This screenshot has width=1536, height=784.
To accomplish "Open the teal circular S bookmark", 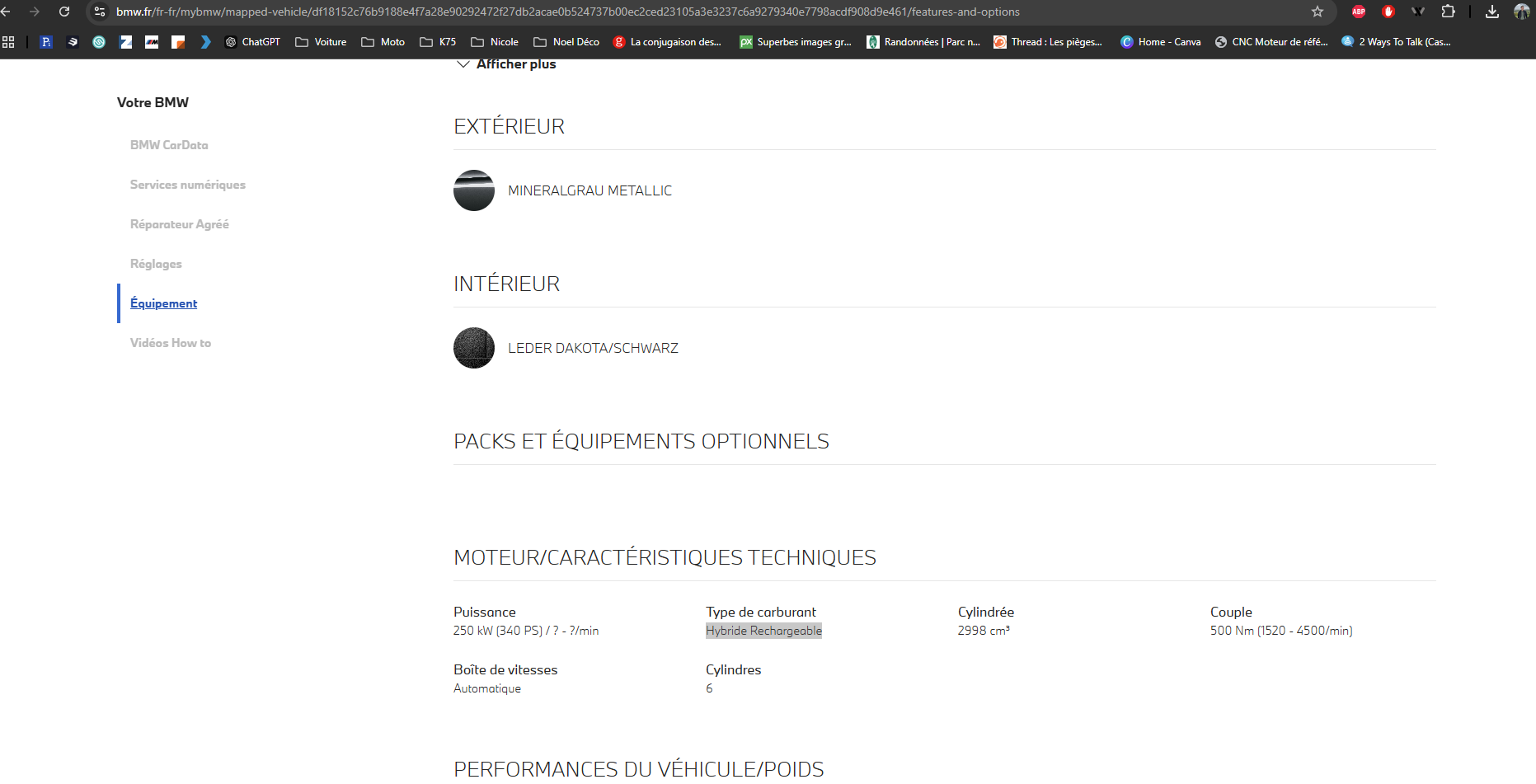I will click(99, 42).
